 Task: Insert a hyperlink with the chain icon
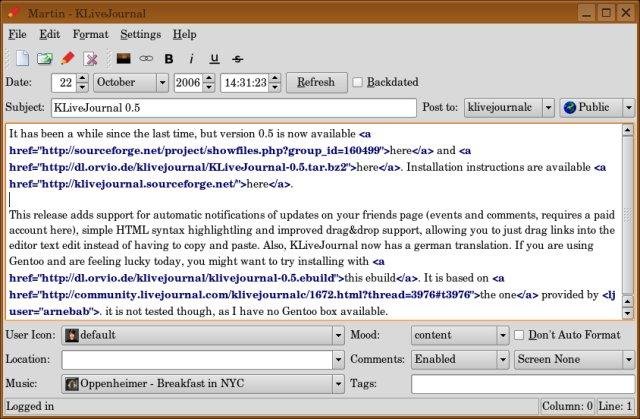point(146,59)
